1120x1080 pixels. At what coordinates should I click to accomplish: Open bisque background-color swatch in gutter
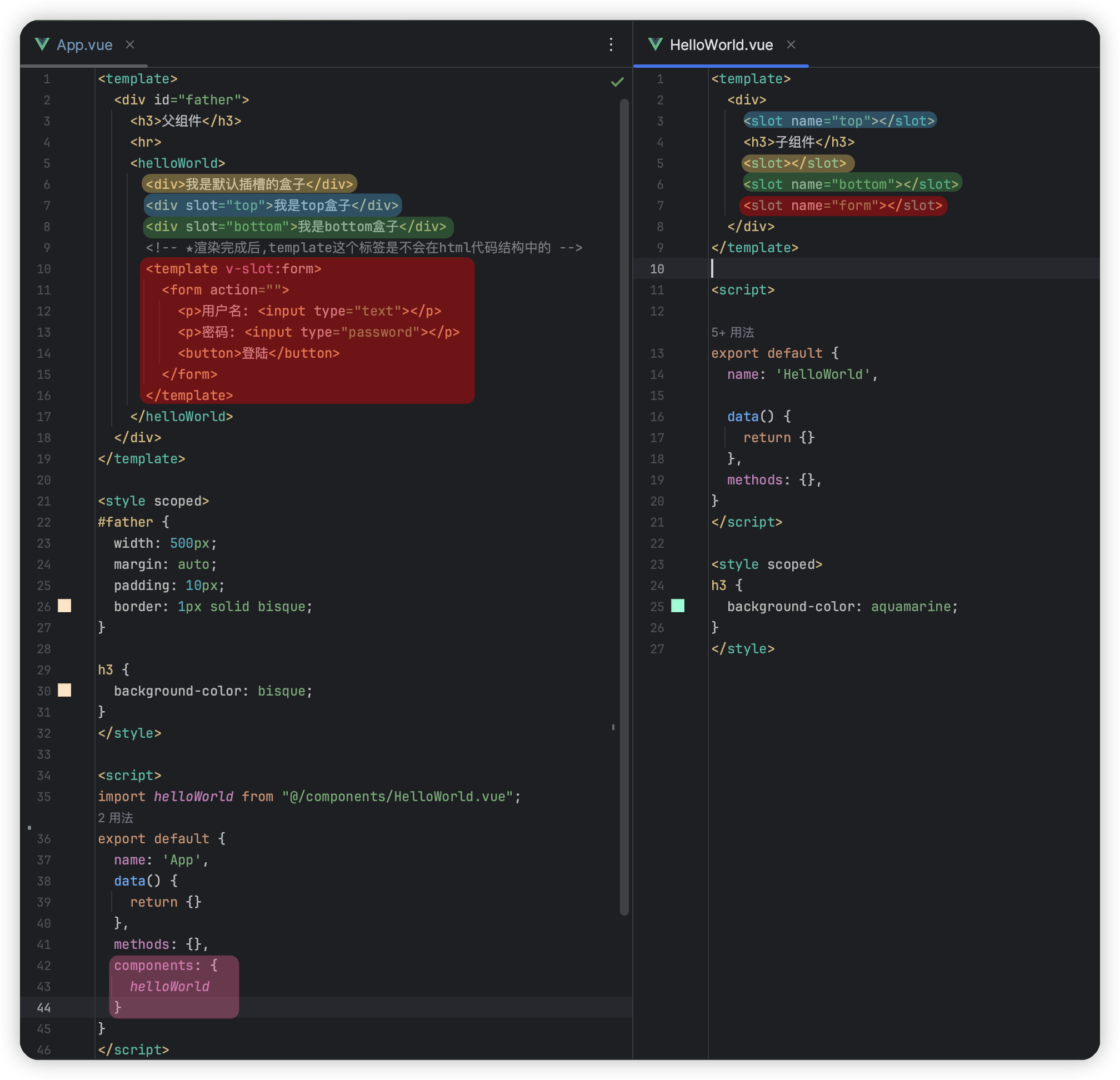[64, 691]
